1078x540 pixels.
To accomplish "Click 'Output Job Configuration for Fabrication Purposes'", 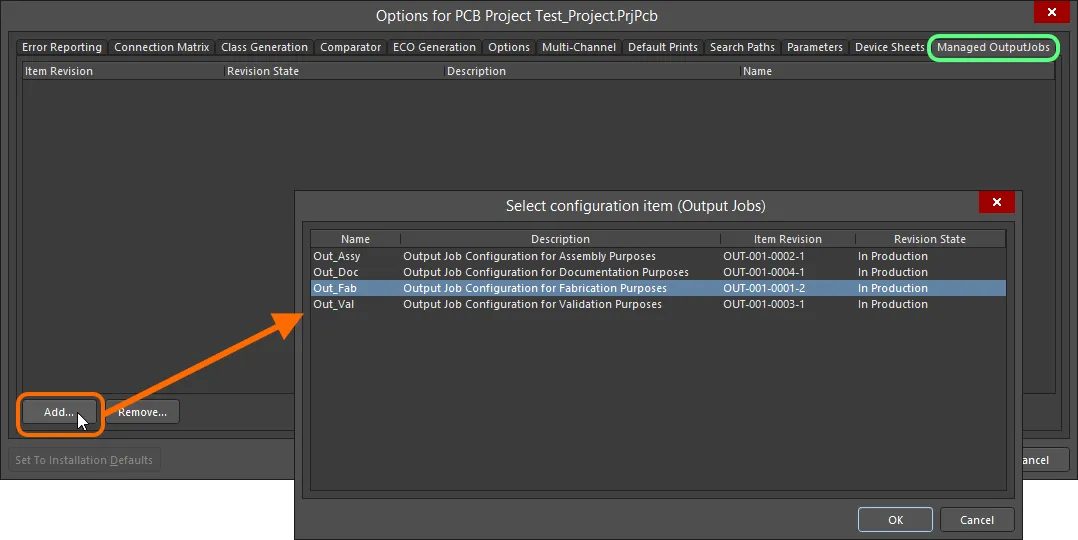I will pyautogui.click(x=535, y=288).
